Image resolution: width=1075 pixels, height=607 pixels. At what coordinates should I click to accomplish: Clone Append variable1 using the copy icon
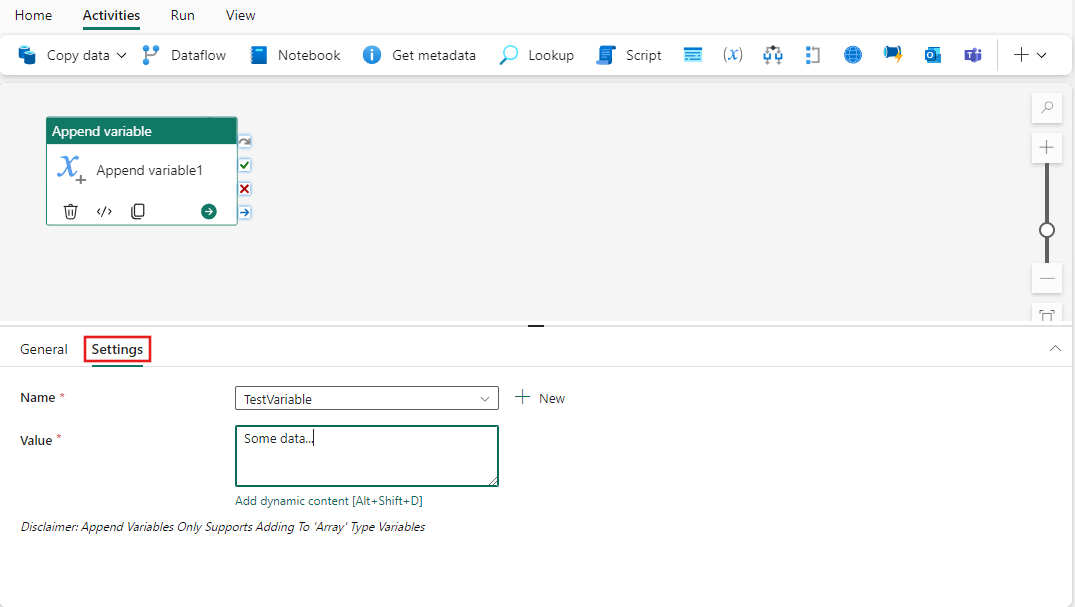click(x=137, y=211)
